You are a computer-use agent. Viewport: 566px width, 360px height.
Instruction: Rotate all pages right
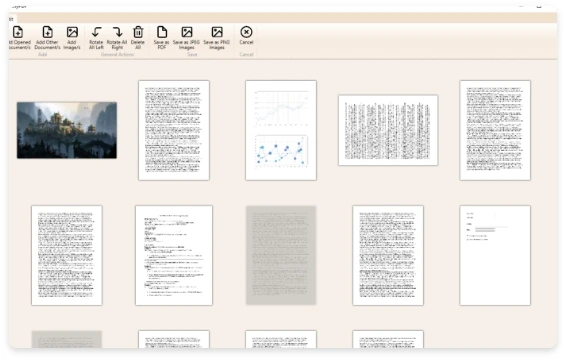coord(117,37)
